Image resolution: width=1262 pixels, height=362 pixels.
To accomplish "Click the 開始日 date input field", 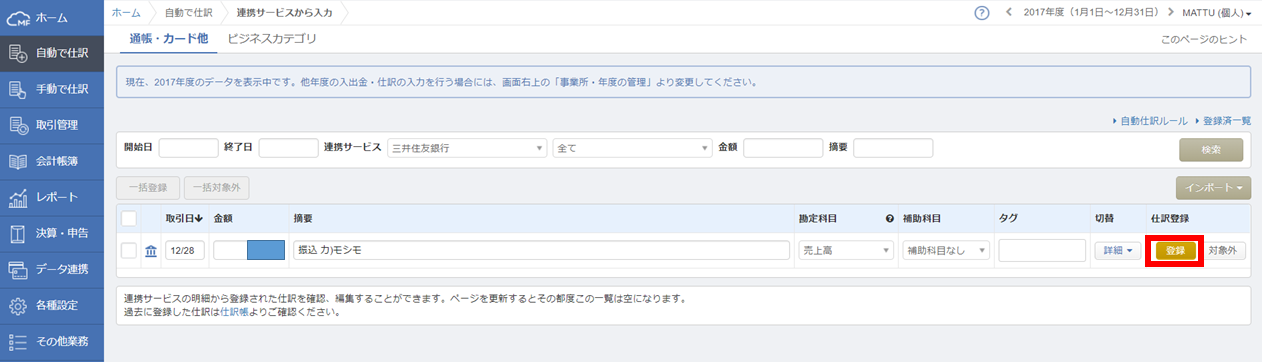I will click(188, 148).
